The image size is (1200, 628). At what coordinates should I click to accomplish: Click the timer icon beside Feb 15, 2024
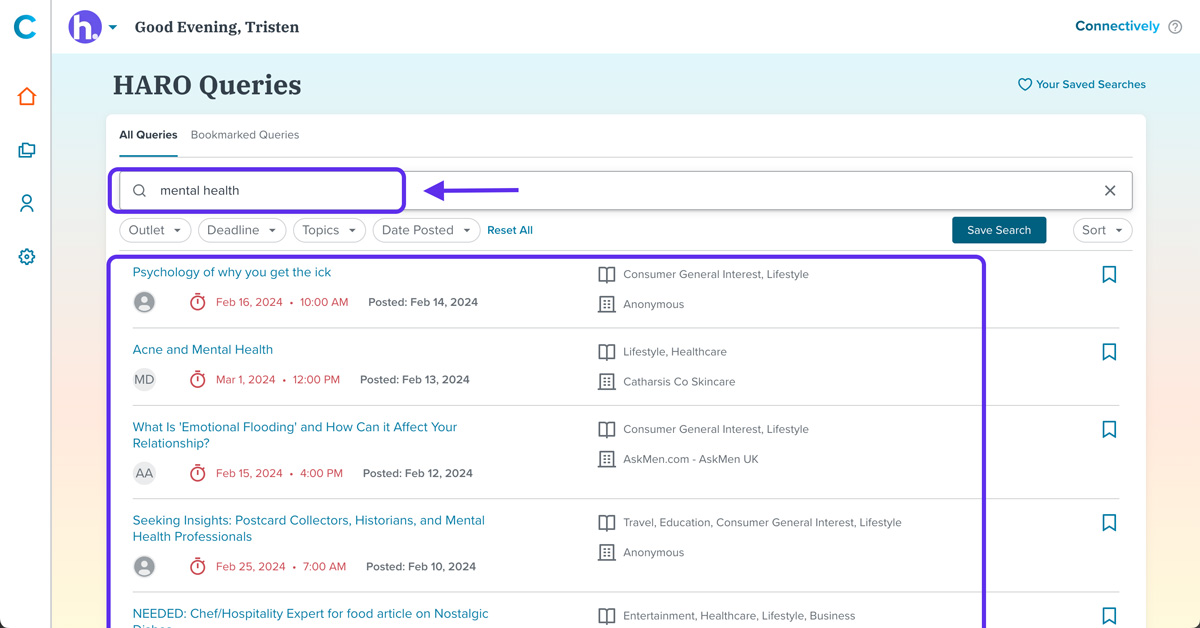pos(198,473)
